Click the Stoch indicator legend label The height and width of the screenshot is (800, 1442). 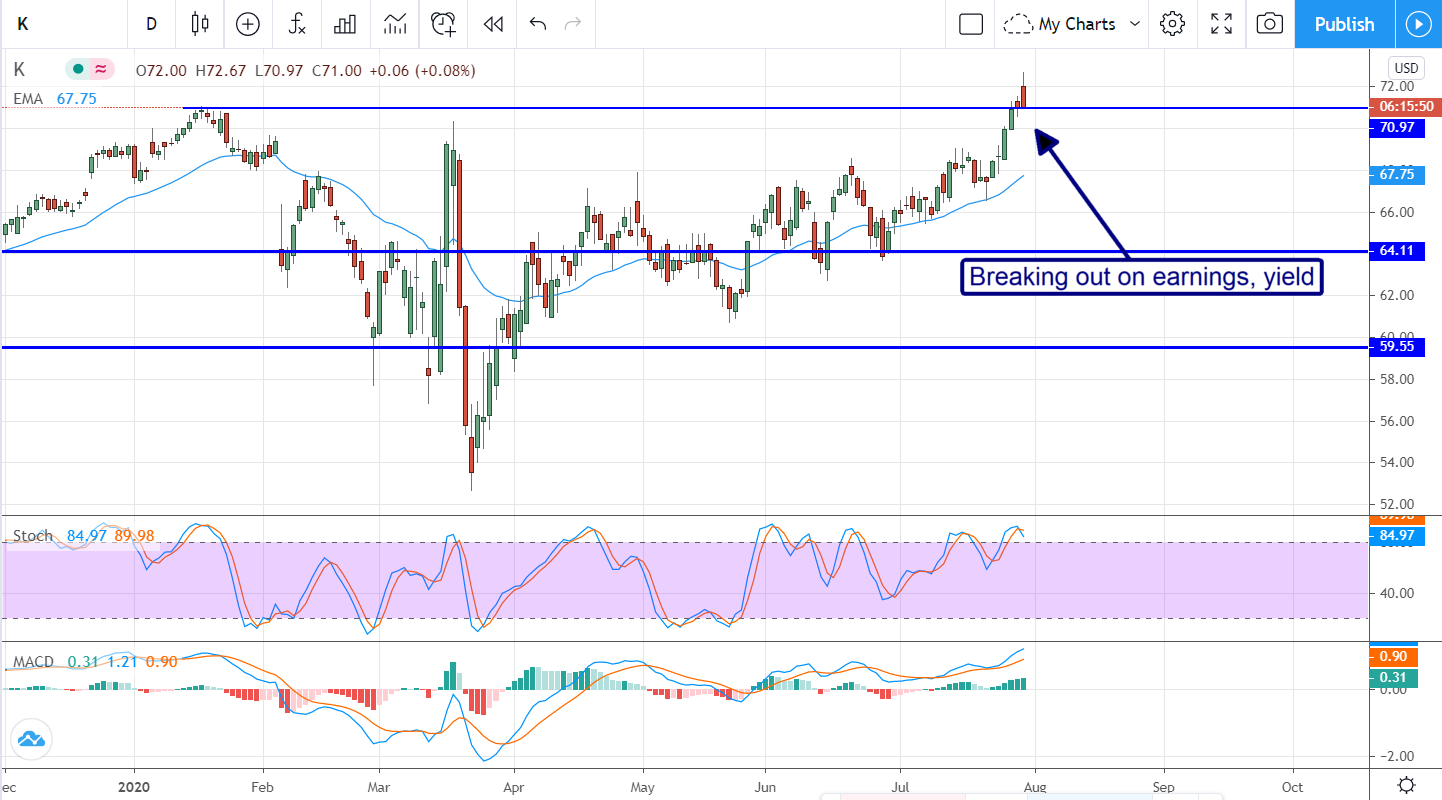[32, 536]
